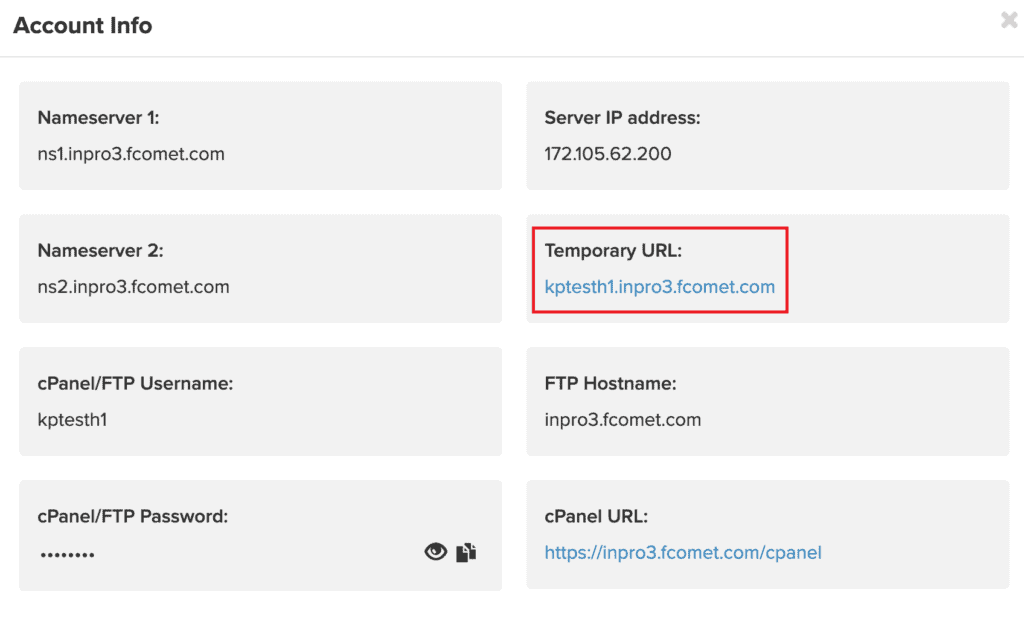Click the "Nameserver 2:" label
1024x630 pixels.
(100, 250)
